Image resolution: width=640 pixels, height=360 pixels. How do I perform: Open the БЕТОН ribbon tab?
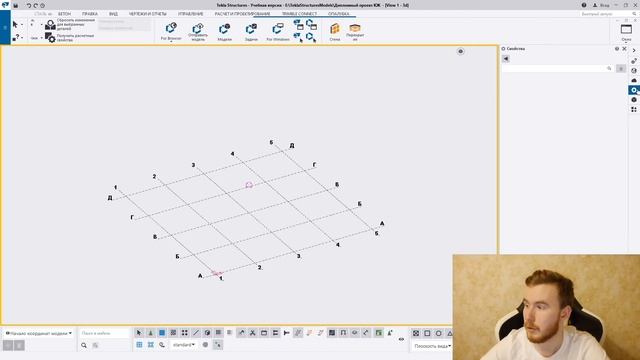click(x=64, y=14)
